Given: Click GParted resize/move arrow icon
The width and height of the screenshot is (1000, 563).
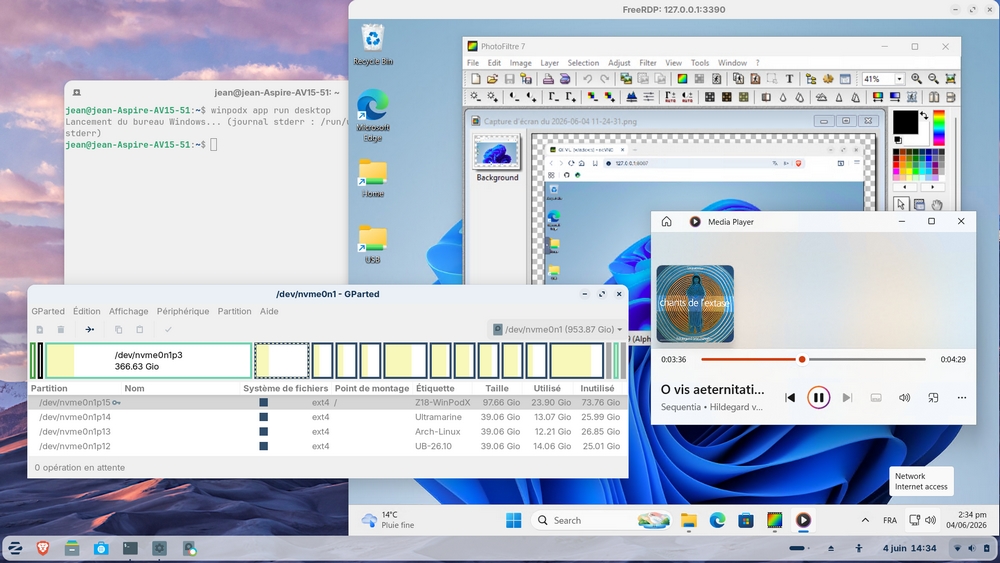Looking at the screenshot, I should click(89, 330).
